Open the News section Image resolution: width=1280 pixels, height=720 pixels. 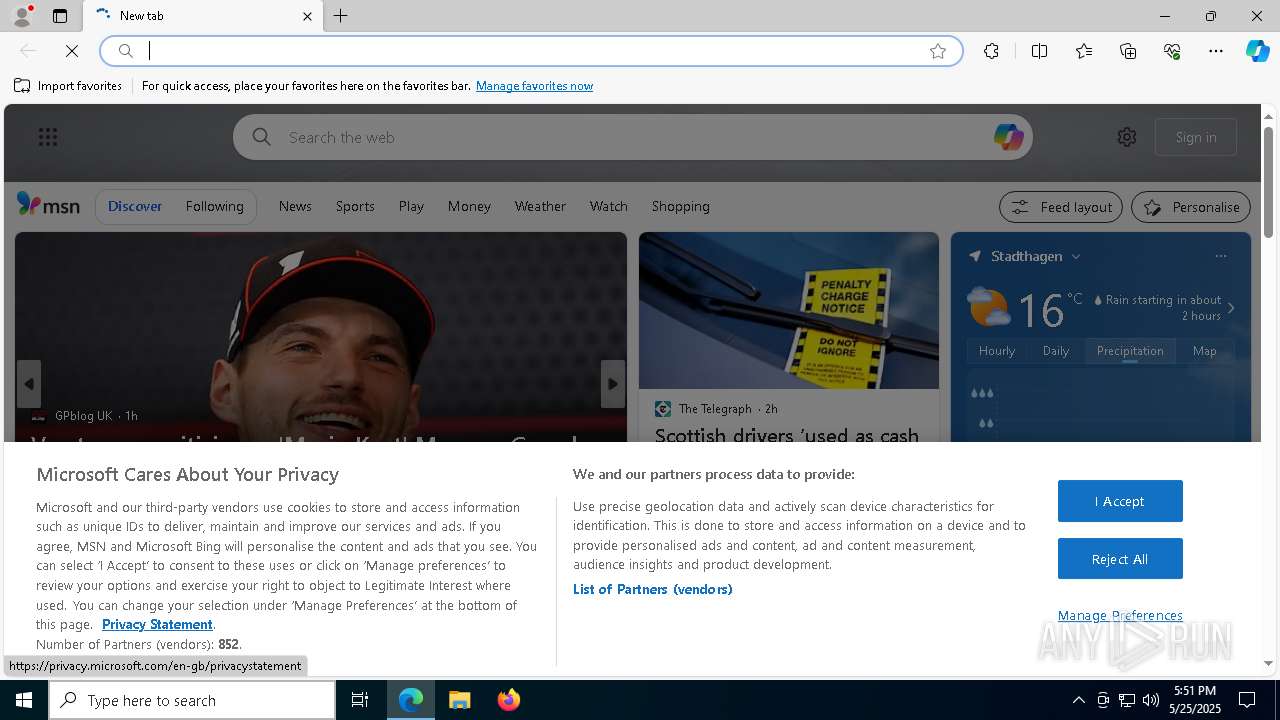coord(295,206)
